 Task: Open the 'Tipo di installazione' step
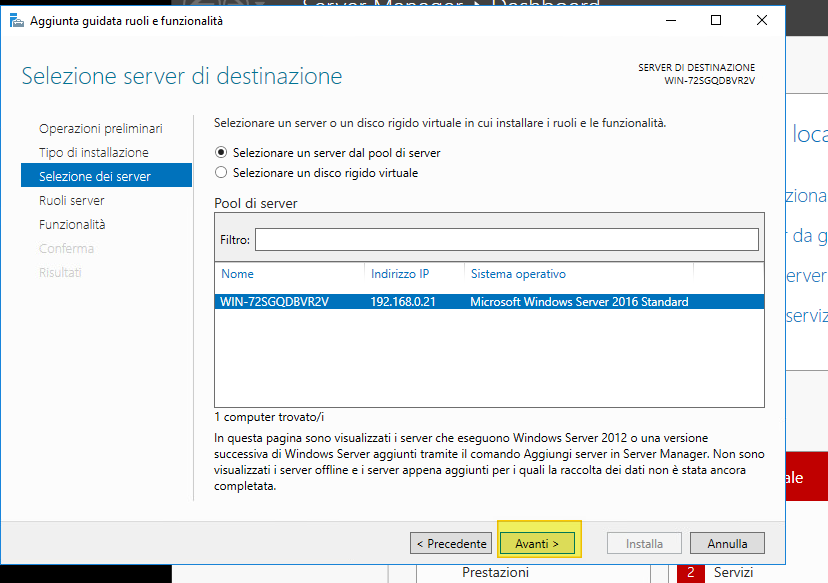pos(93,153)
